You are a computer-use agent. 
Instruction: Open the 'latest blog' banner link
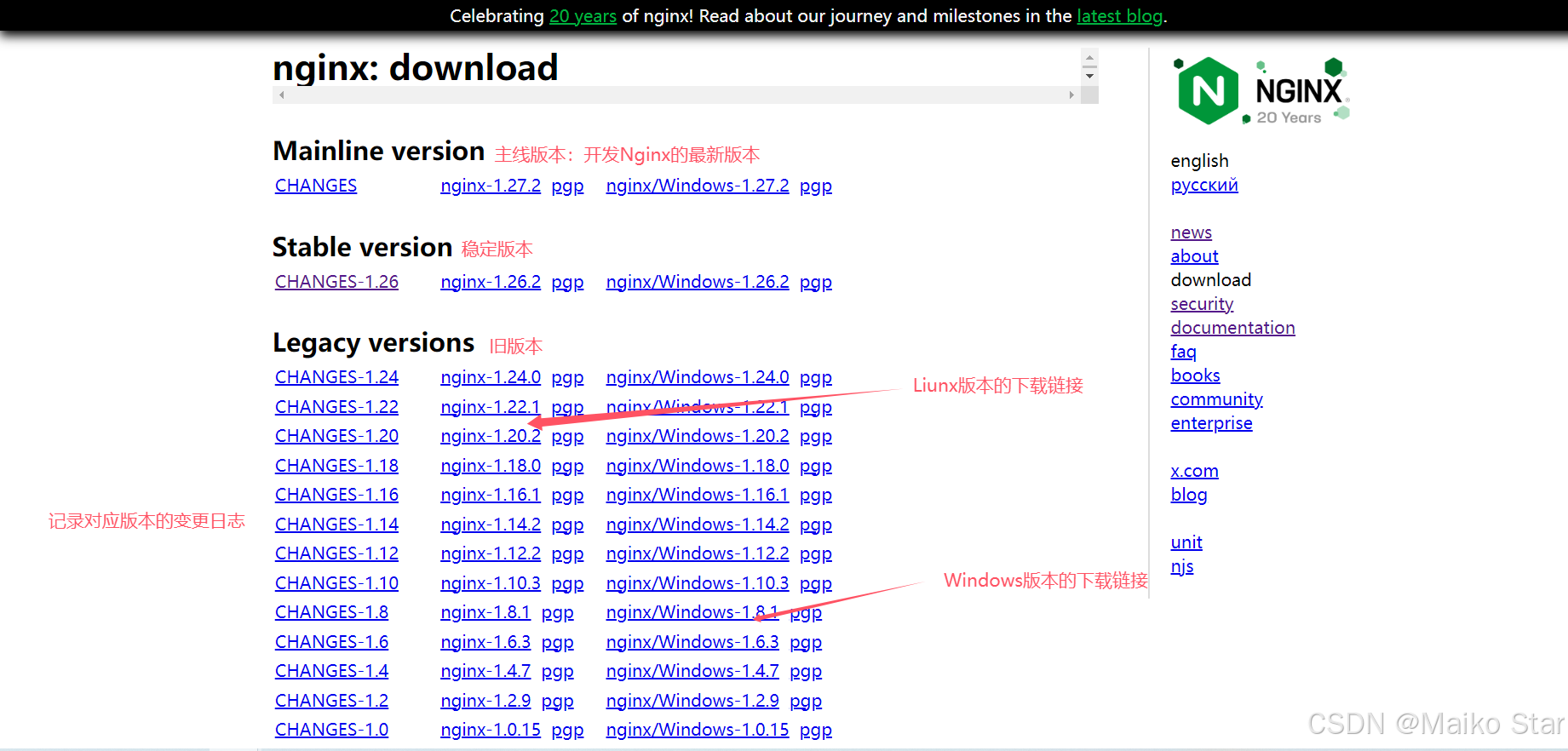pos(1119,16)
